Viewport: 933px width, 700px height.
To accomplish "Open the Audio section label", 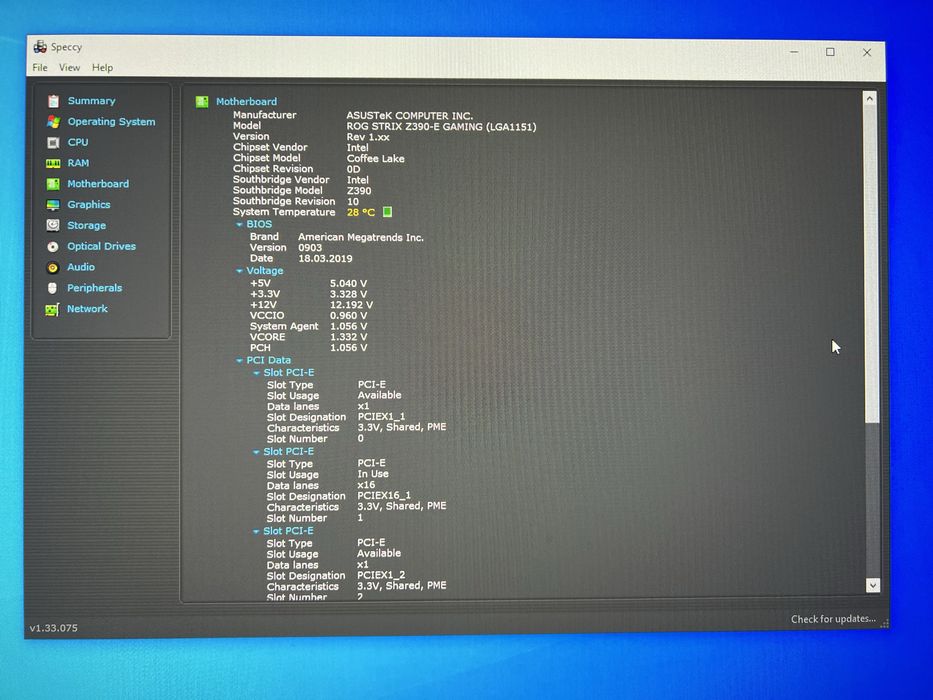I will coord(81,267).
